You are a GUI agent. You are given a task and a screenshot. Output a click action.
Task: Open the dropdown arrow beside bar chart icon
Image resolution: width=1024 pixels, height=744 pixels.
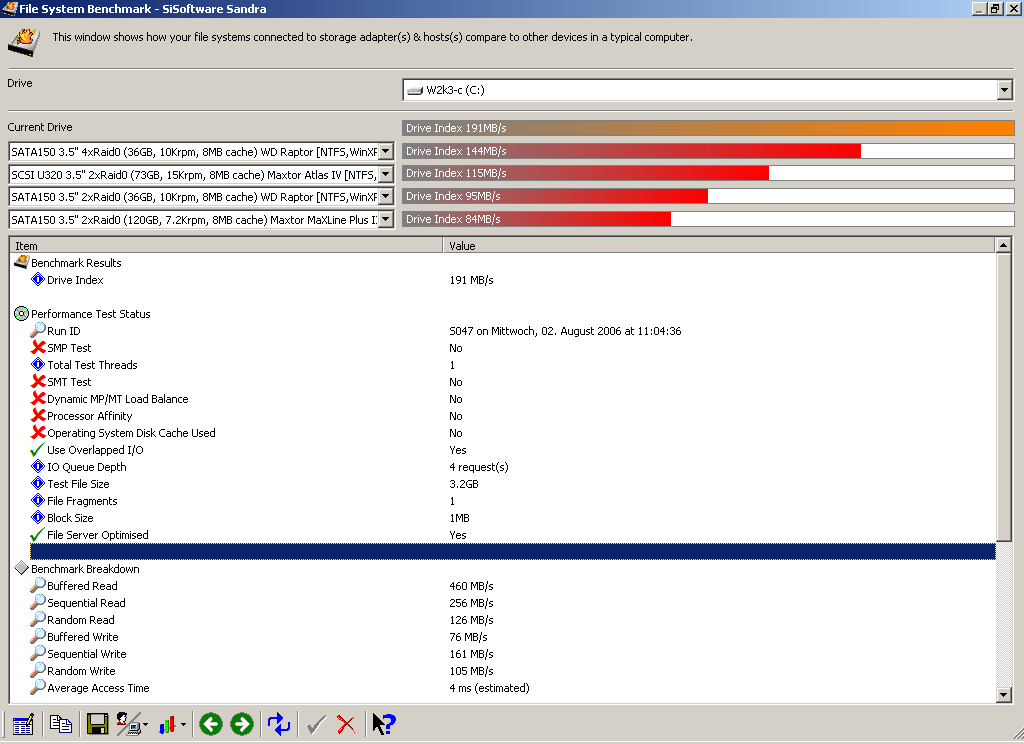click(183, 724)
